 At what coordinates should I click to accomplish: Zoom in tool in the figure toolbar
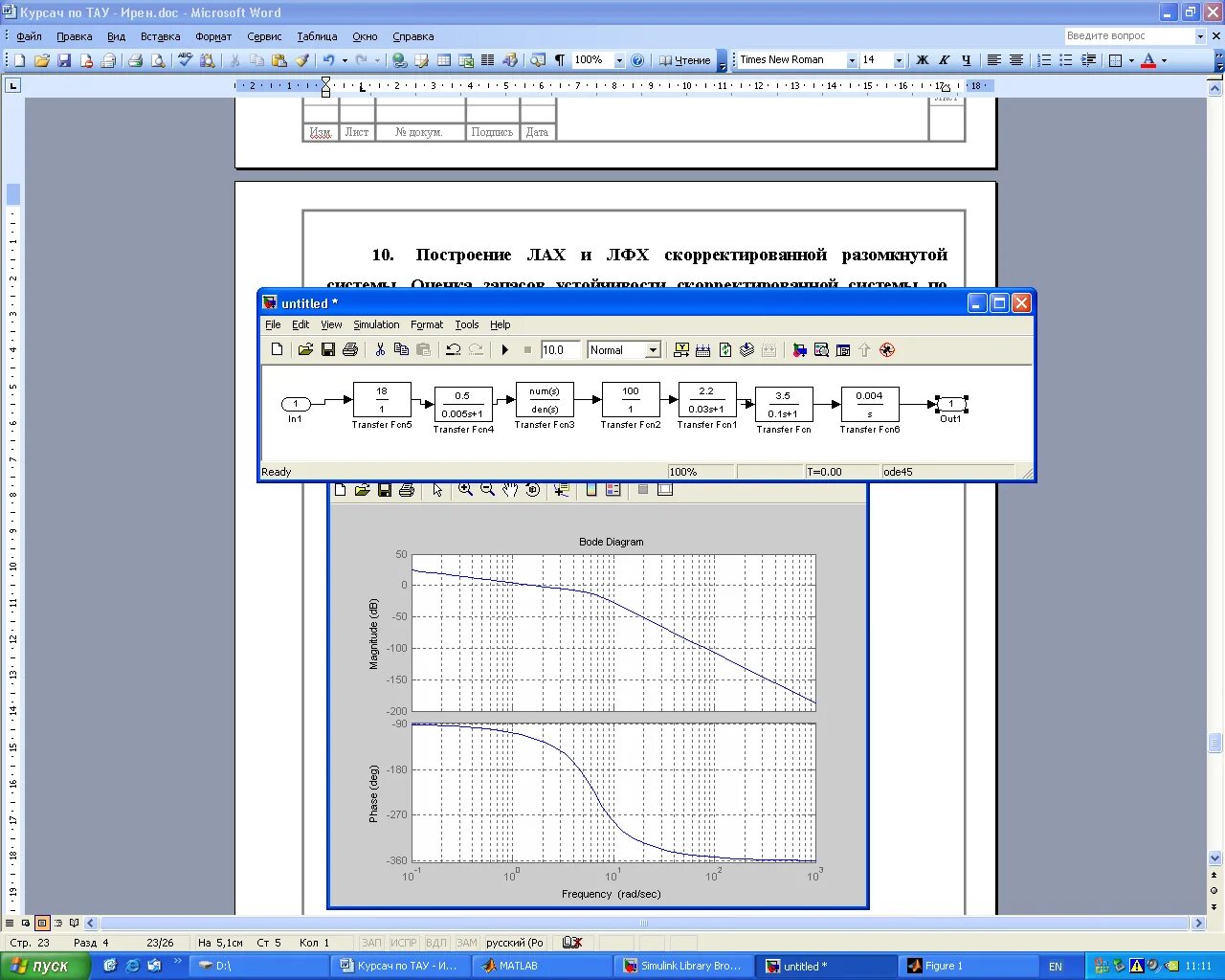coord(465,490)
